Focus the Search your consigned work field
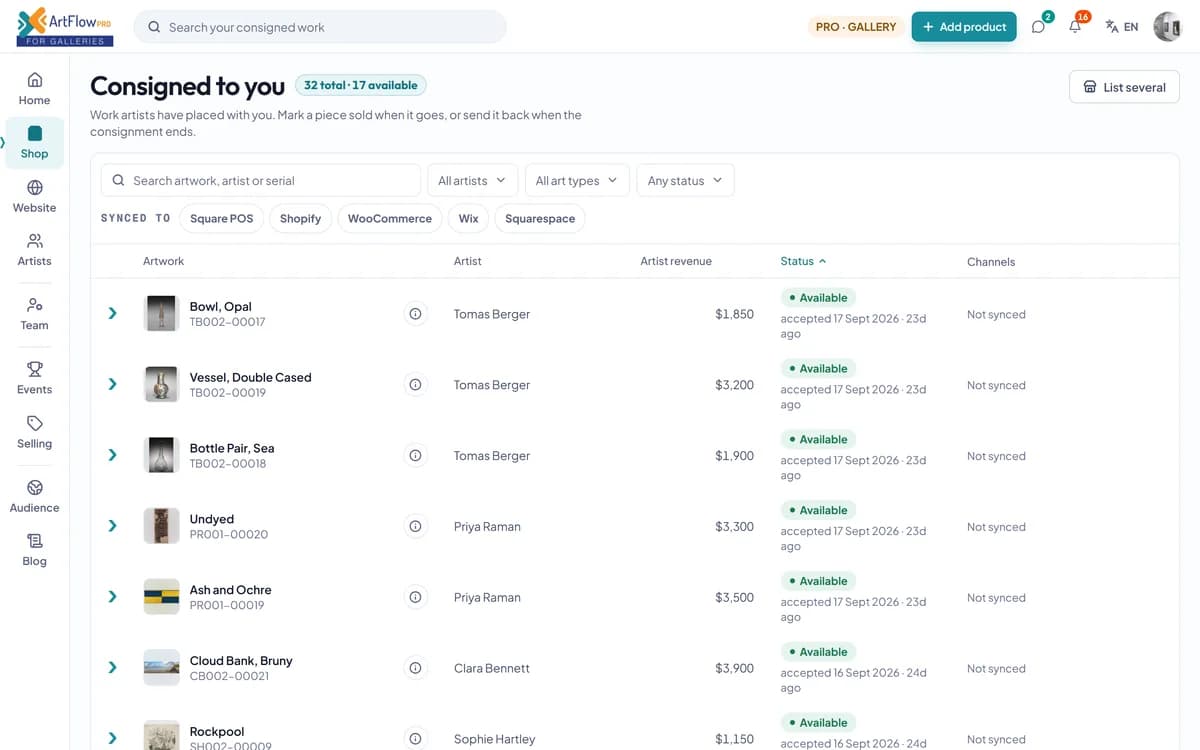Viewport: 1200px width, 750px height. coord(320,27)
